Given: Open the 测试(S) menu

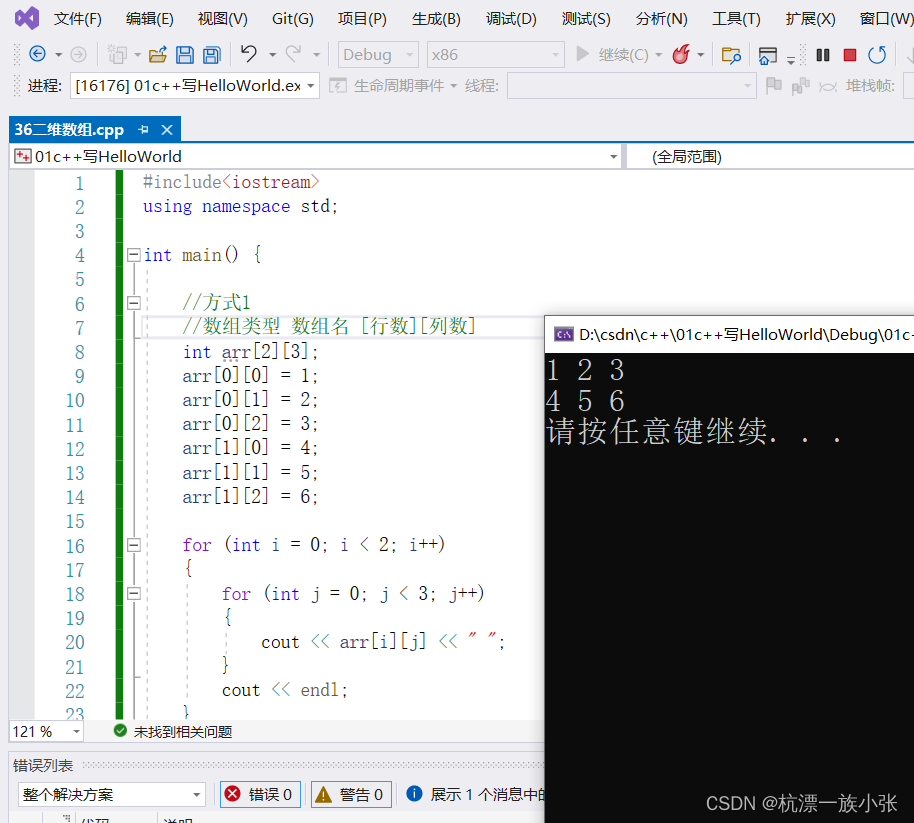Looking at the screenshot, I should pos(586,19).
